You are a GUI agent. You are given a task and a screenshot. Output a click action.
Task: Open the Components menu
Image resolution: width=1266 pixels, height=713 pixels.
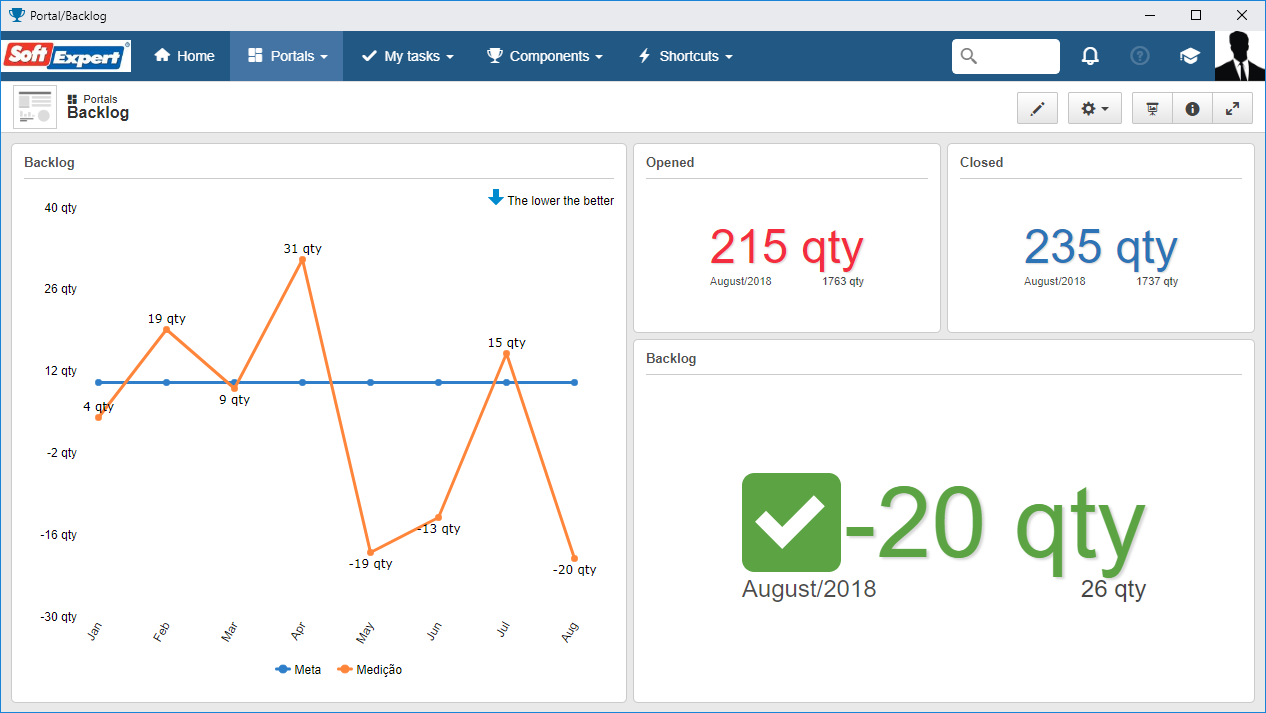tap(545, 56)
